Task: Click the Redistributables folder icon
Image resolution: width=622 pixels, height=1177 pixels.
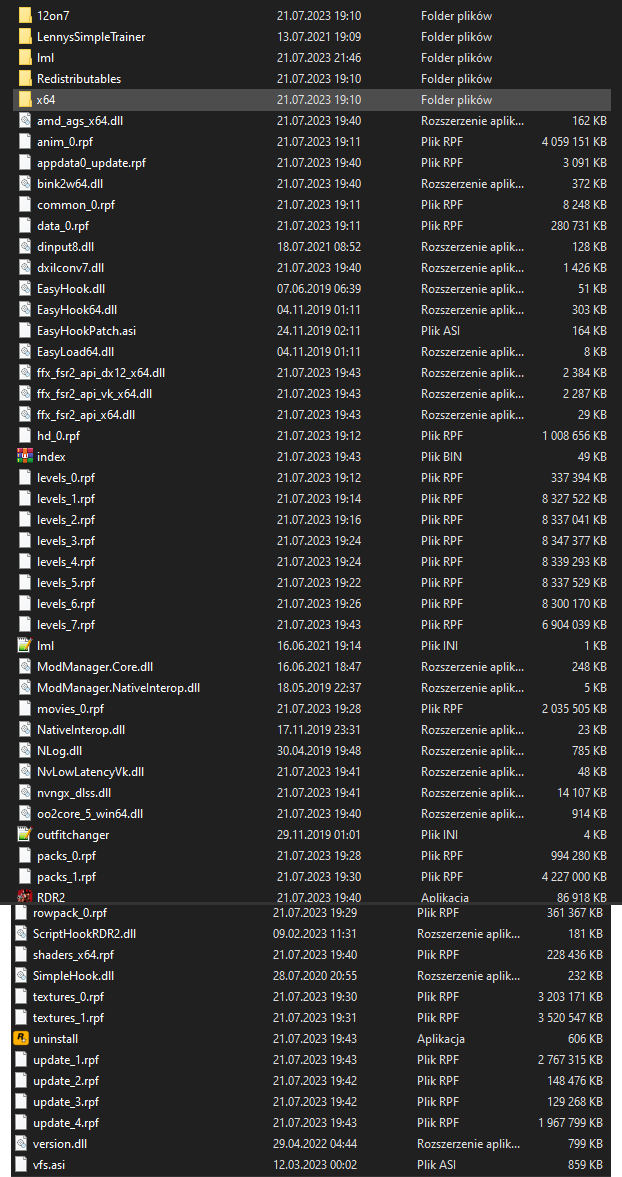Action: [x=25, y=79]
